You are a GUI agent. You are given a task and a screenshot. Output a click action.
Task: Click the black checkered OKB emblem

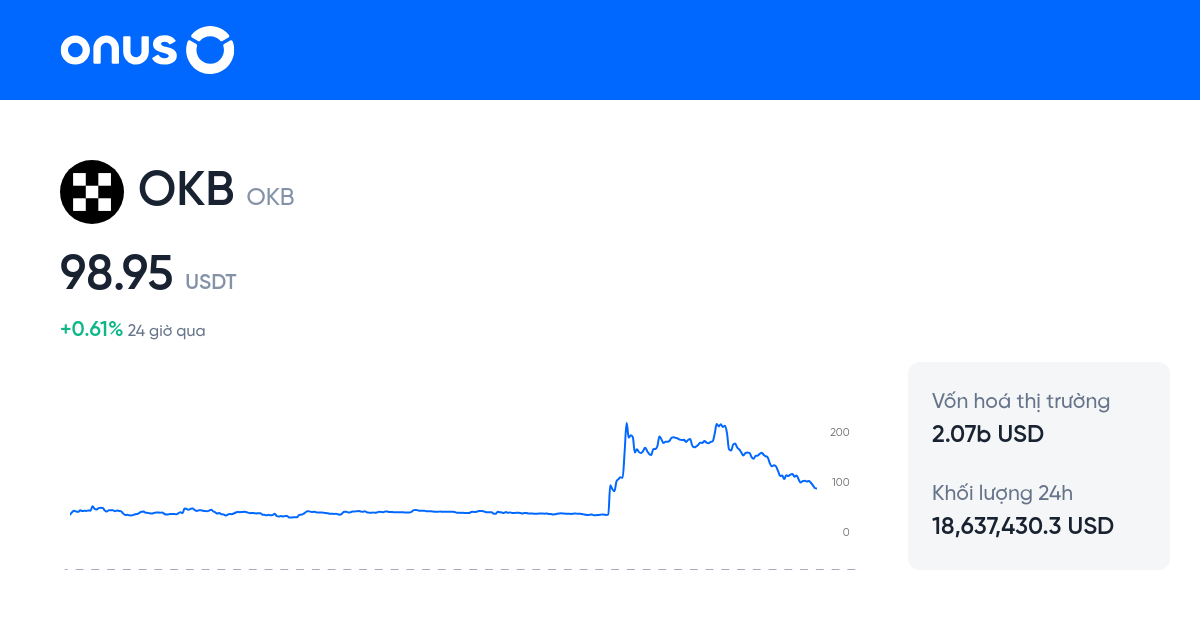(x=91, y=191)
